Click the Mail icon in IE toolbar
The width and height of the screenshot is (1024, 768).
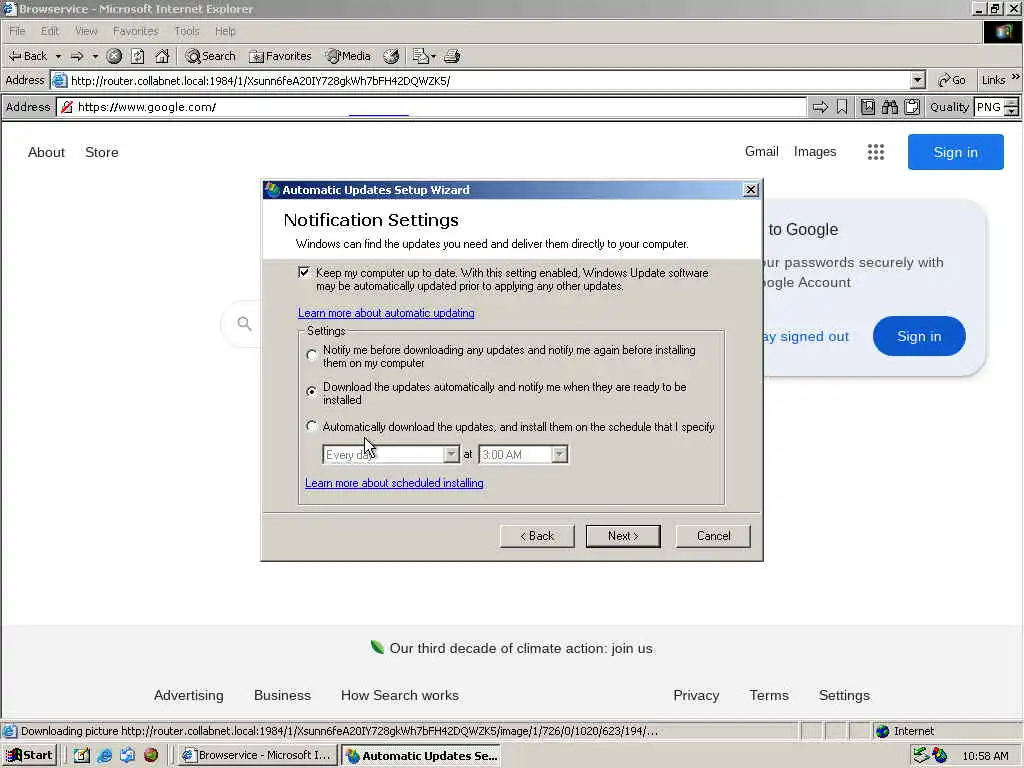click(423, 56)
